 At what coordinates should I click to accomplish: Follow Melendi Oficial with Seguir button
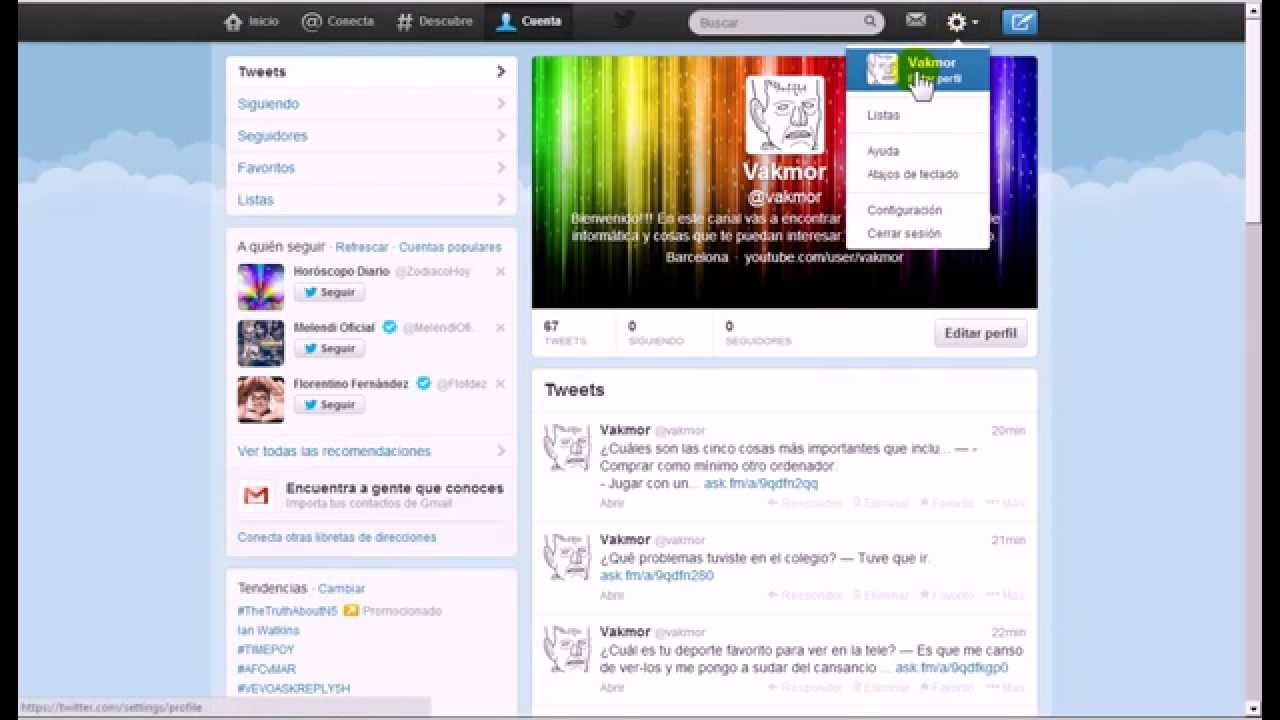(x=329, y=348)
